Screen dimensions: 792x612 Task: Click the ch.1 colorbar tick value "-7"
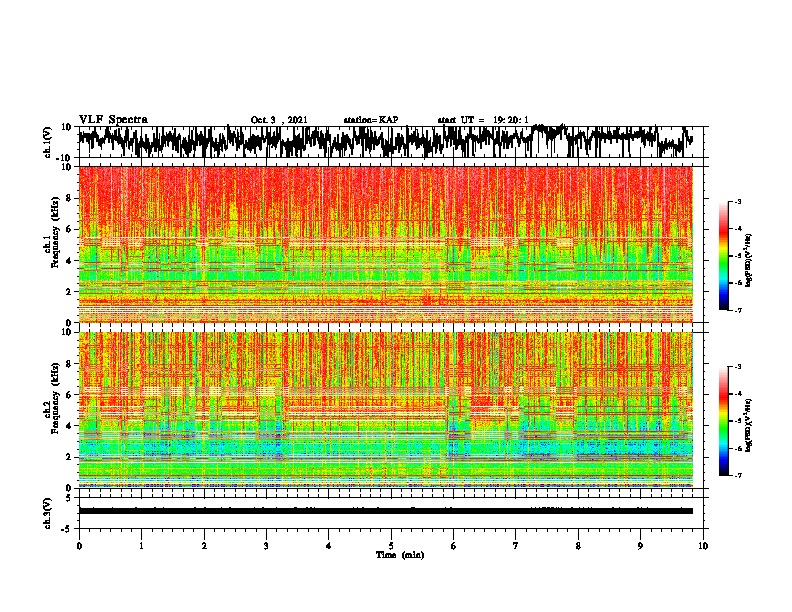pyautogui.click(x=737, y=310)
